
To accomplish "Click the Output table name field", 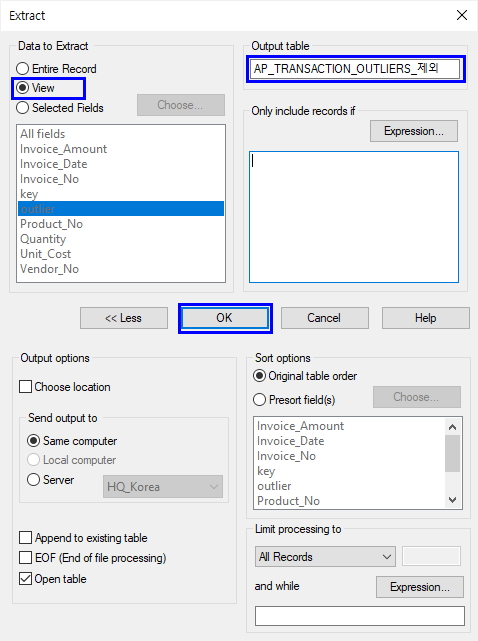I will click(356, 69).
